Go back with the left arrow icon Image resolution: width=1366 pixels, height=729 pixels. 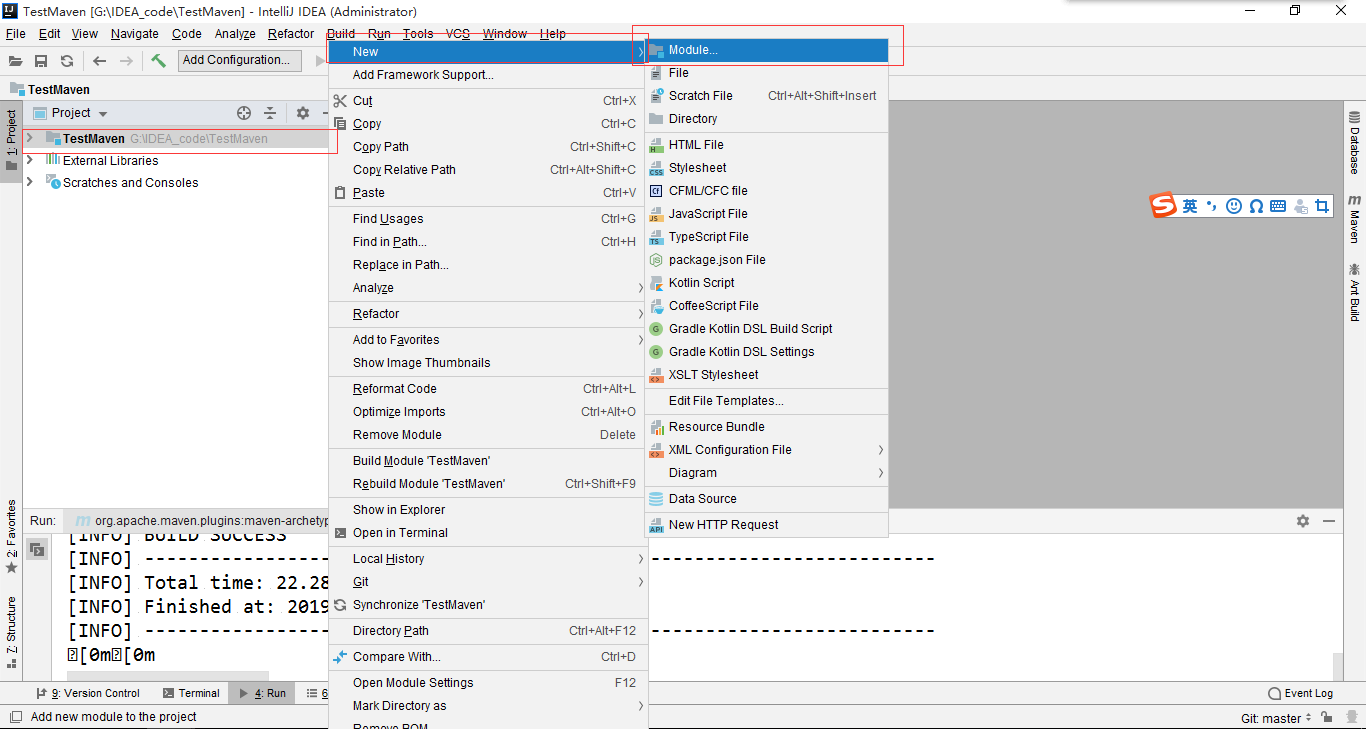click(99, 61)
